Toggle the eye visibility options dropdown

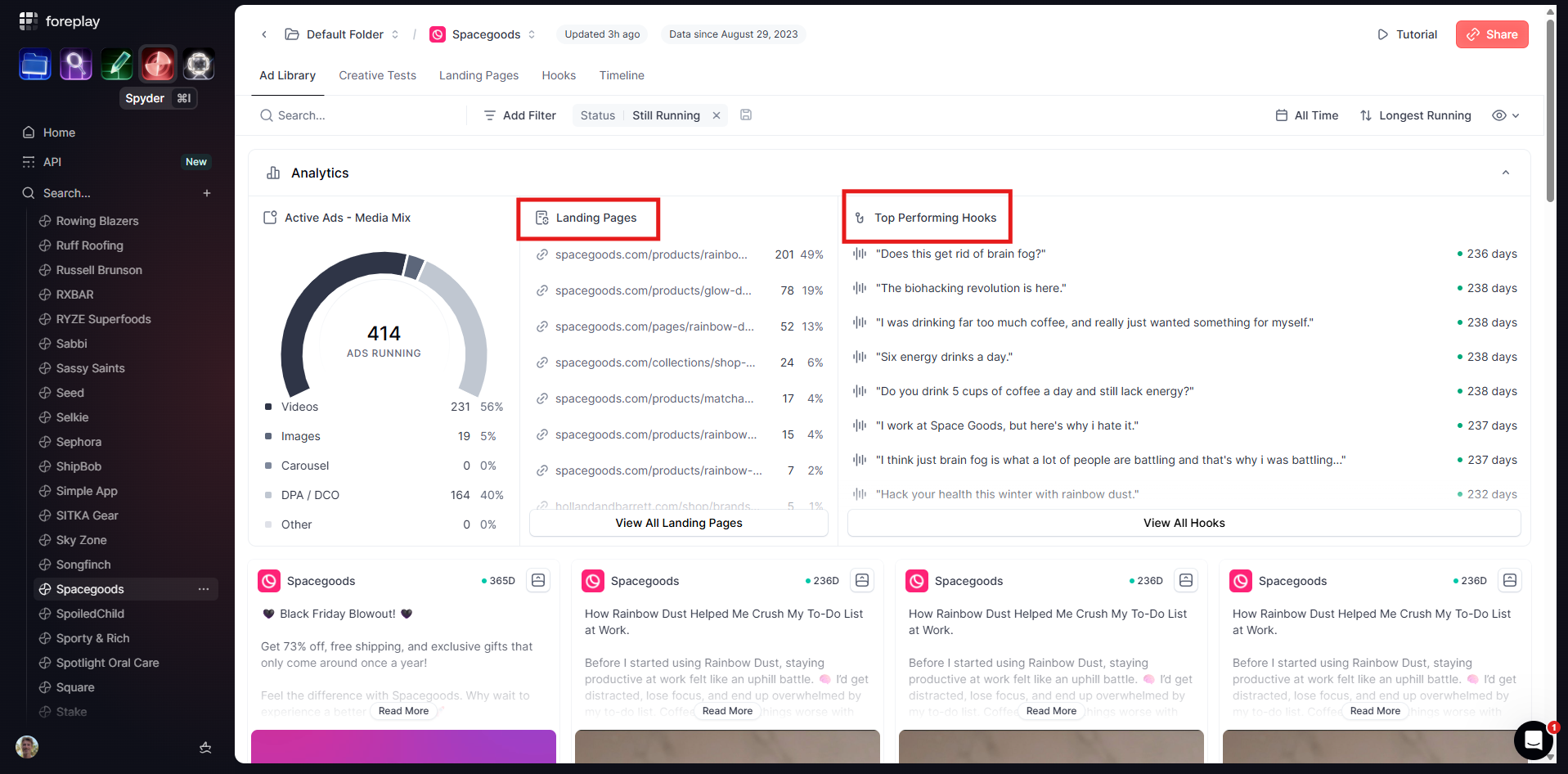click(1506, 115)
